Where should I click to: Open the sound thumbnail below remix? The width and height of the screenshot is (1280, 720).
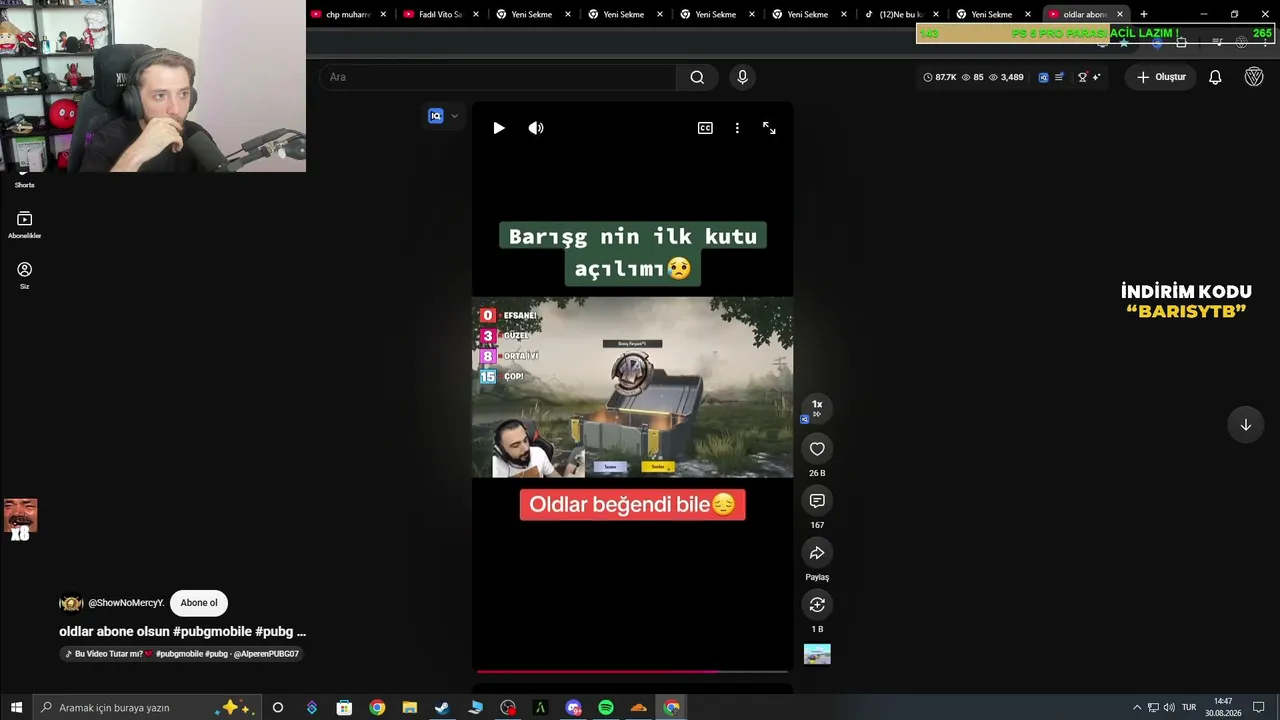[817, 654]
